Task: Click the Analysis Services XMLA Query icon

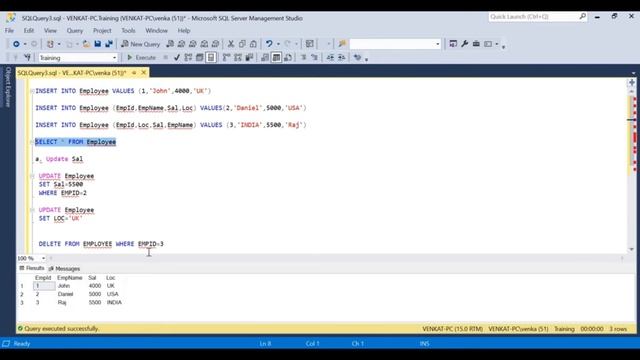Action: [x=204, y=44]
